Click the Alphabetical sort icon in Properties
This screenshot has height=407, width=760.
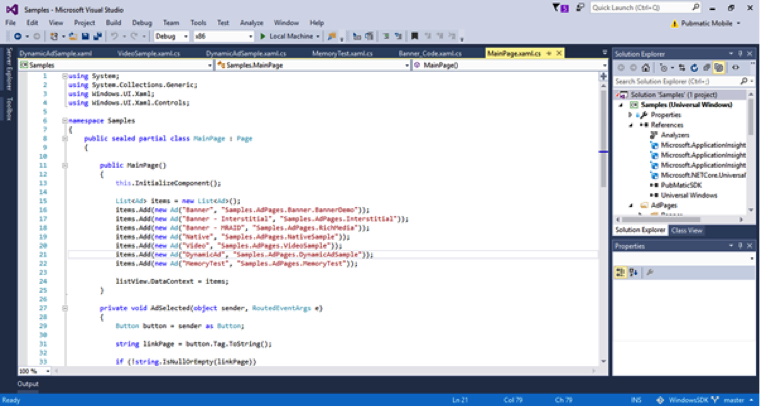pyautogui.click(x=633, y=273)
